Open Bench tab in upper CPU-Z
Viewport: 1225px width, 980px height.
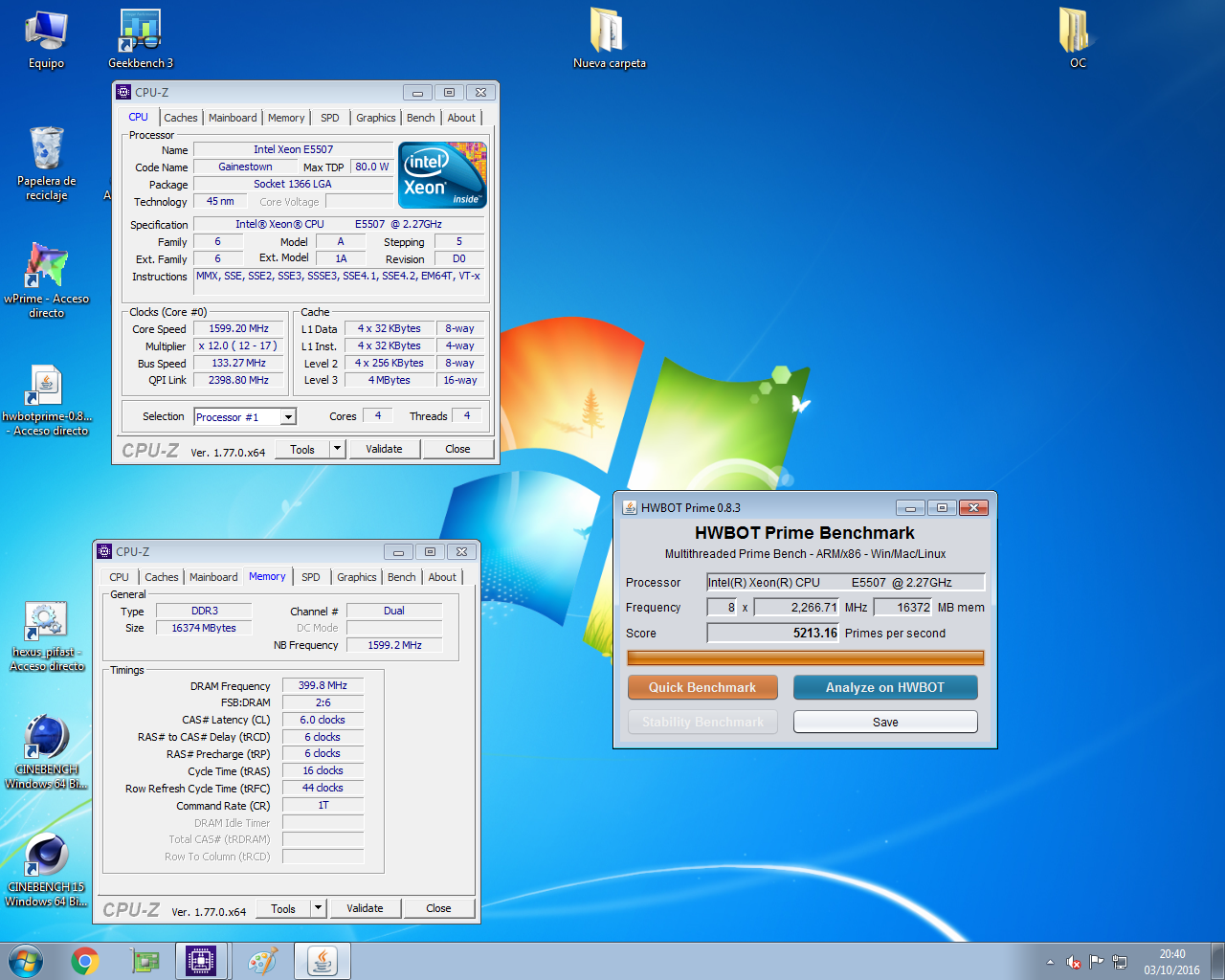tap(421, 118)
